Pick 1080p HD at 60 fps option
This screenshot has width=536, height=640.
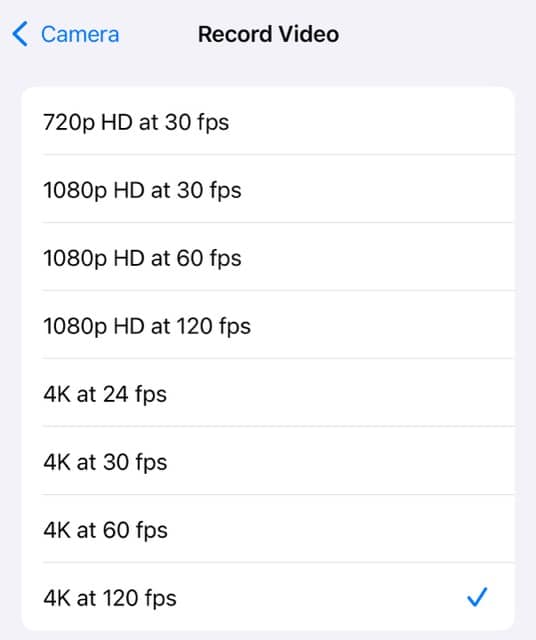pyautogui.click(x=268, y=257)
